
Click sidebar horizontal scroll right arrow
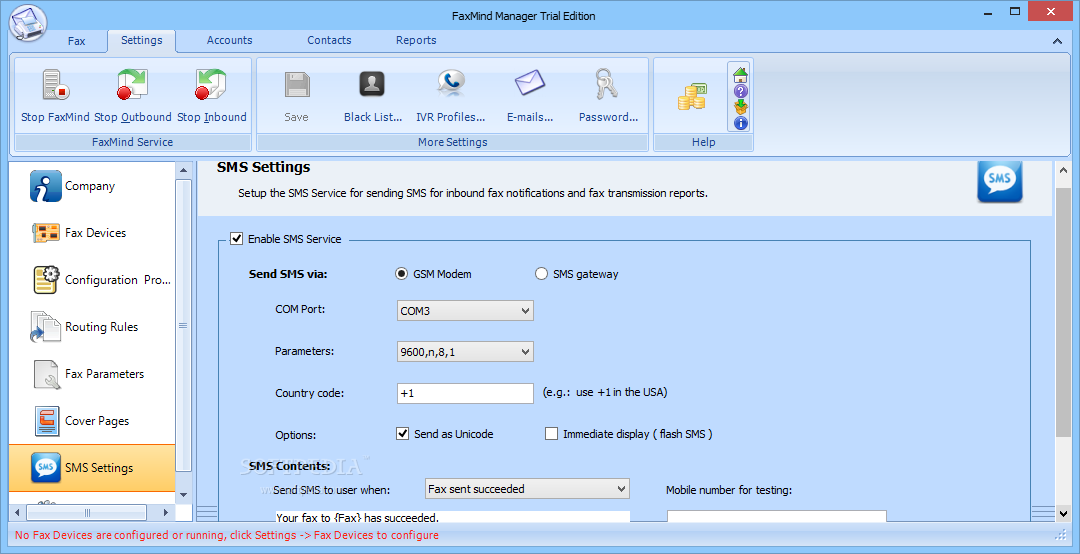(165, 513)
